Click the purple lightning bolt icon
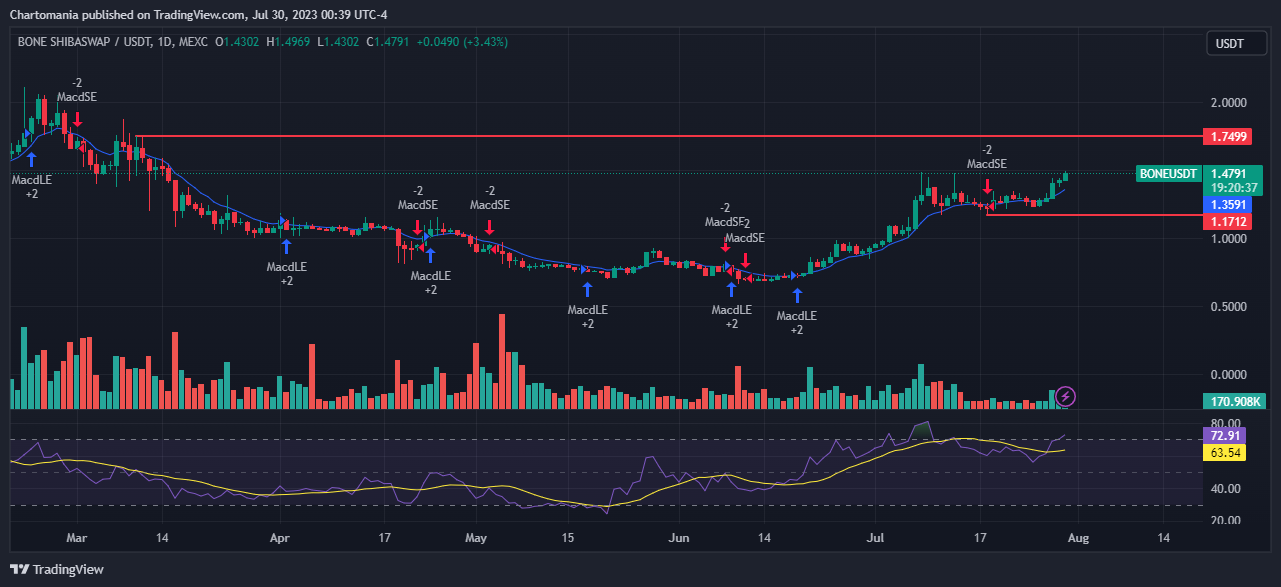The height and width of the screenshot is (587, 1281). pyautogui.click(x=1066, y=397)
